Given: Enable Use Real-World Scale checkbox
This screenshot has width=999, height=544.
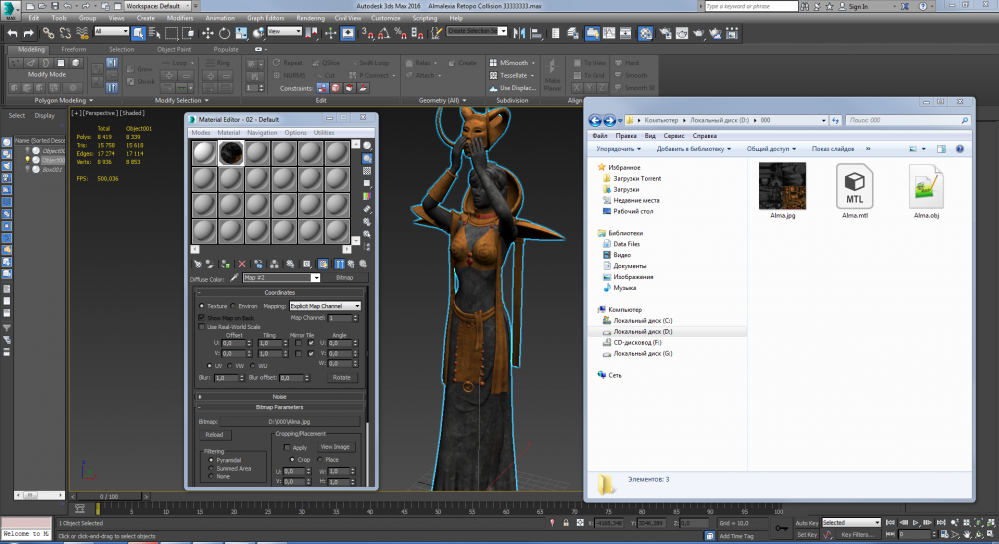Looking at the screenshot, I should pyautogui.click(x=202, y=327).
